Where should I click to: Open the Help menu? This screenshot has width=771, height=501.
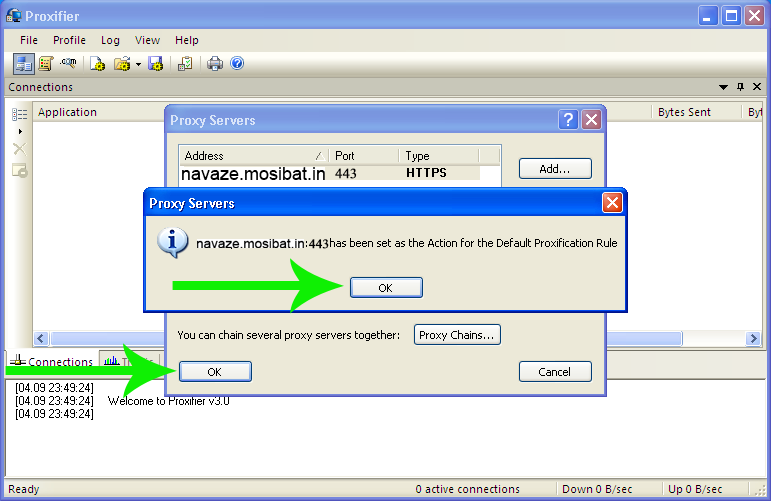click(x=187, y=40)
